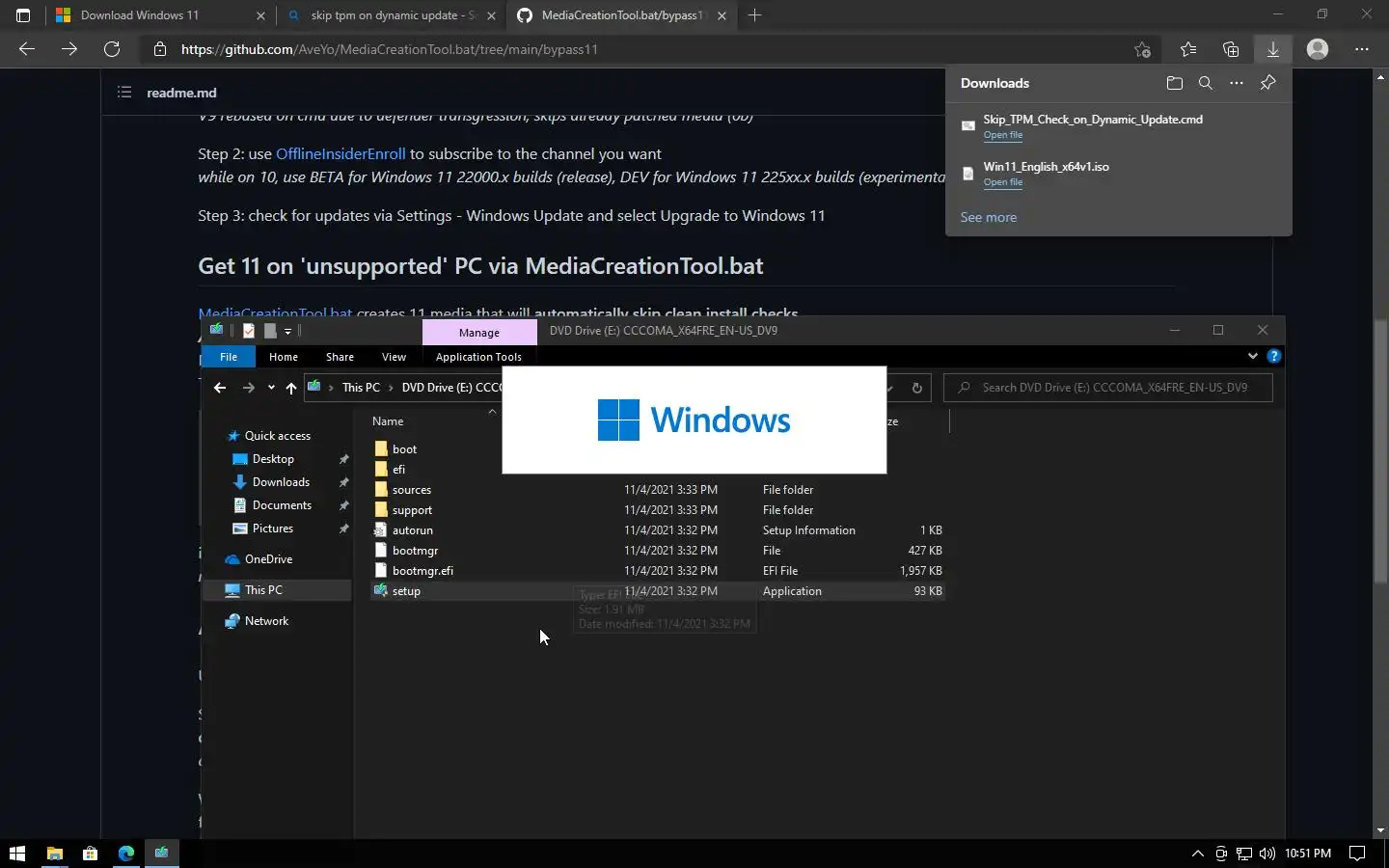Open the Windows Start menu
This screenshot has width=1389, height=868.
pos(17,854)
